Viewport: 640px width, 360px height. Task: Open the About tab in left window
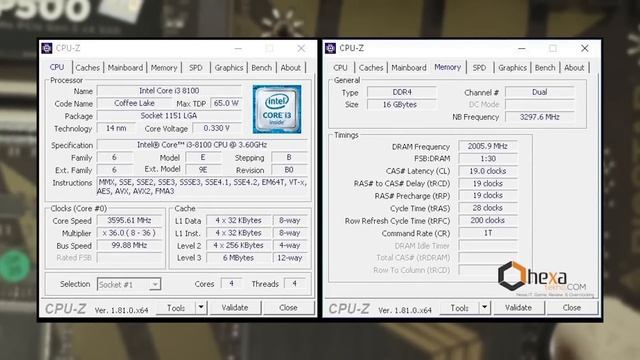coord(291,68)
